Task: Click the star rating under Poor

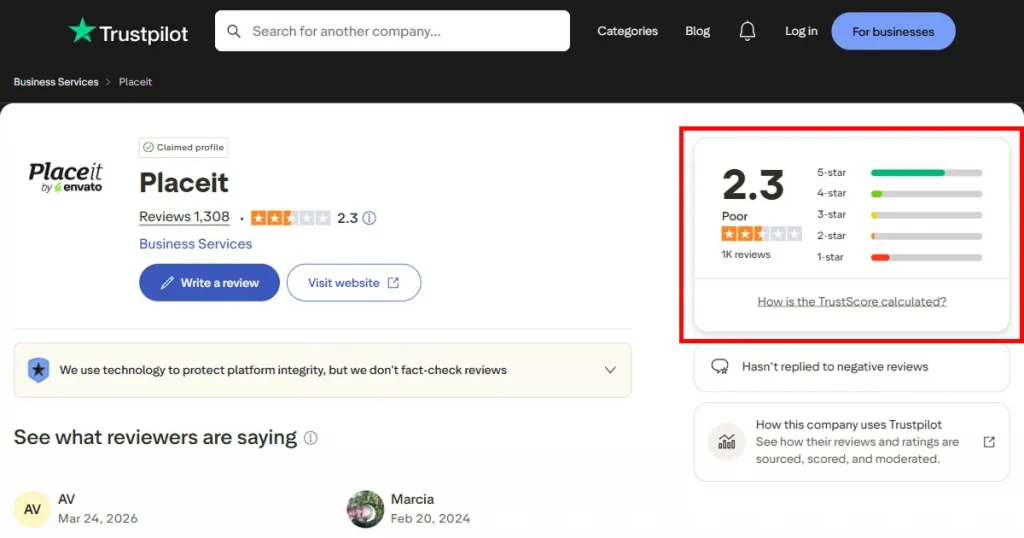Action: 761,234
